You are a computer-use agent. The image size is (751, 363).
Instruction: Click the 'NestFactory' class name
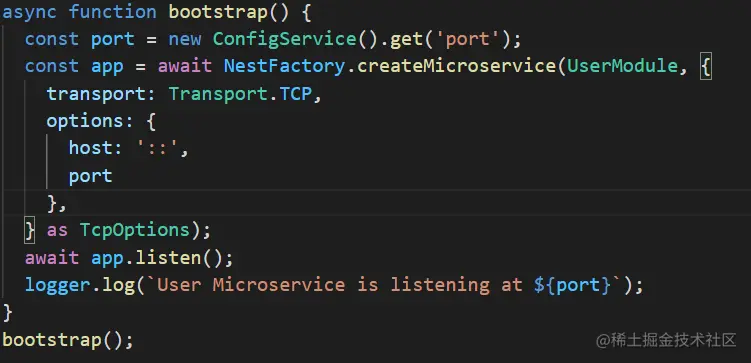pos(284,66)
